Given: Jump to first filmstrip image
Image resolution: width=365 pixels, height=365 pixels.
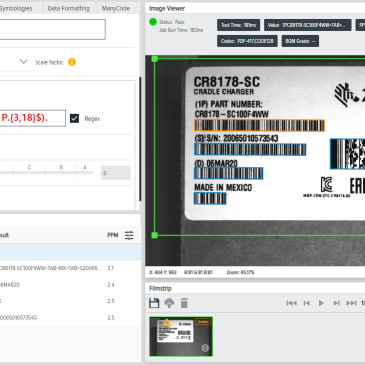Looking at the screenshot, I should (291, 303).
